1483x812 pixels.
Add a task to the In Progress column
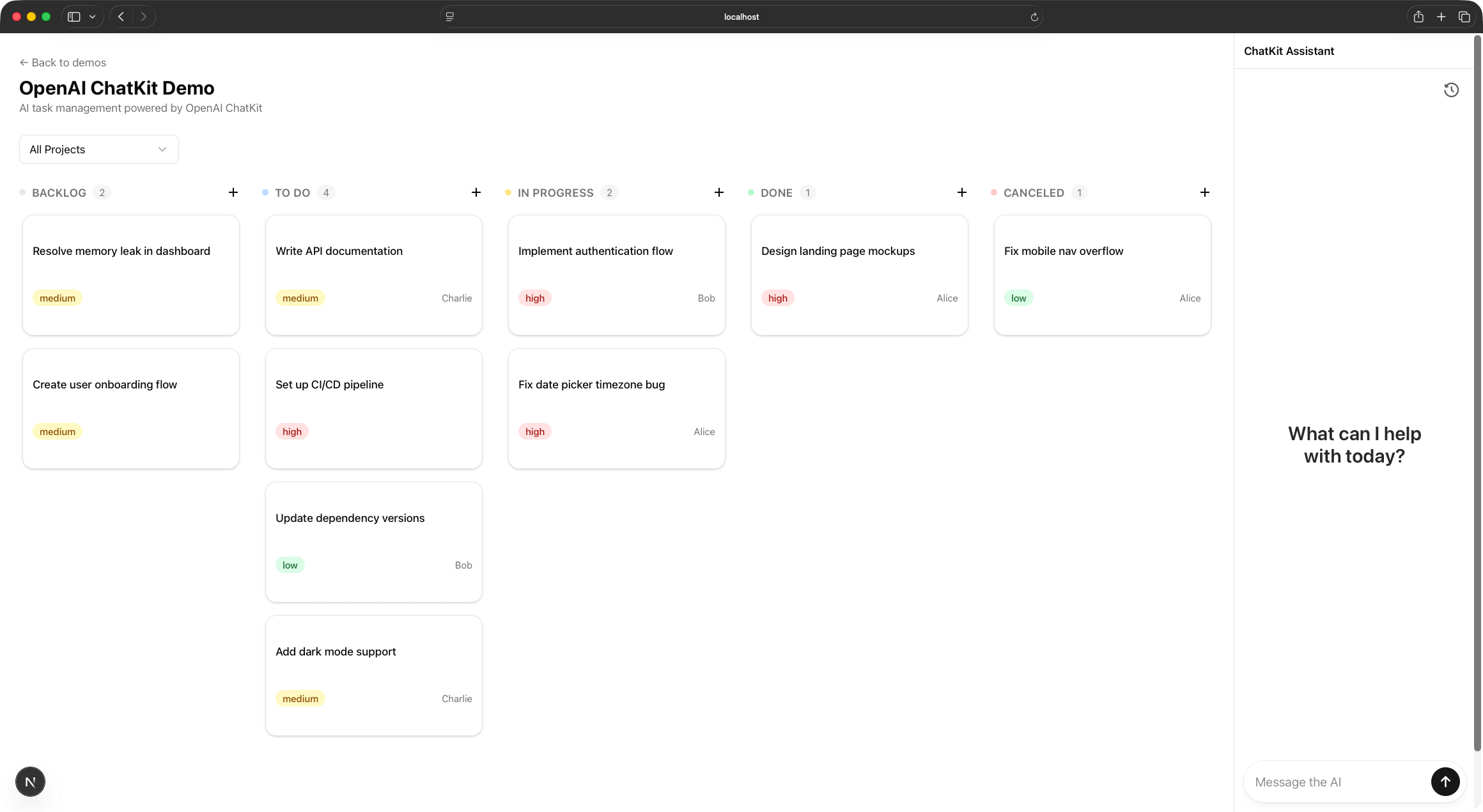click(719, 192)
